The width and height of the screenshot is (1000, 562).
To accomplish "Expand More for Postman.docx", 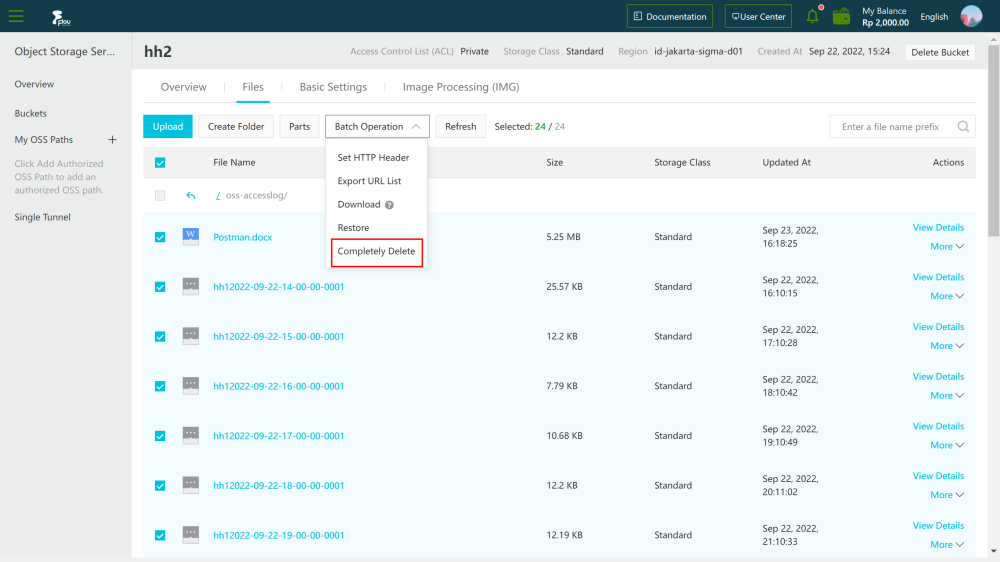I will [x=946, y=246].
